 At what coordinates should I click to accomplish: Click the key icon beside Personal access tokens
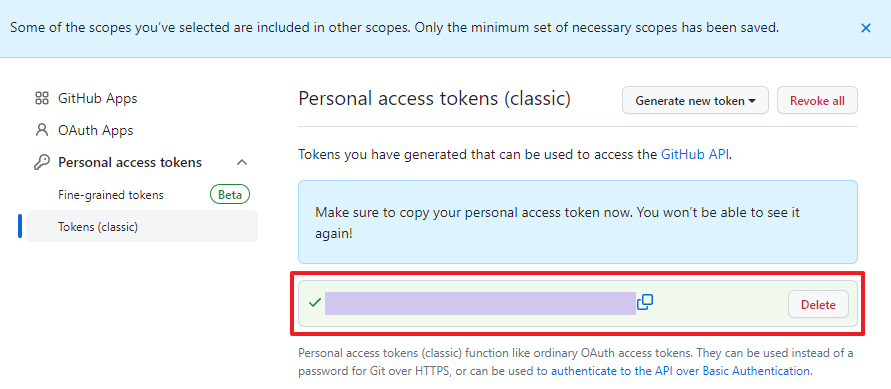(41, 162)
